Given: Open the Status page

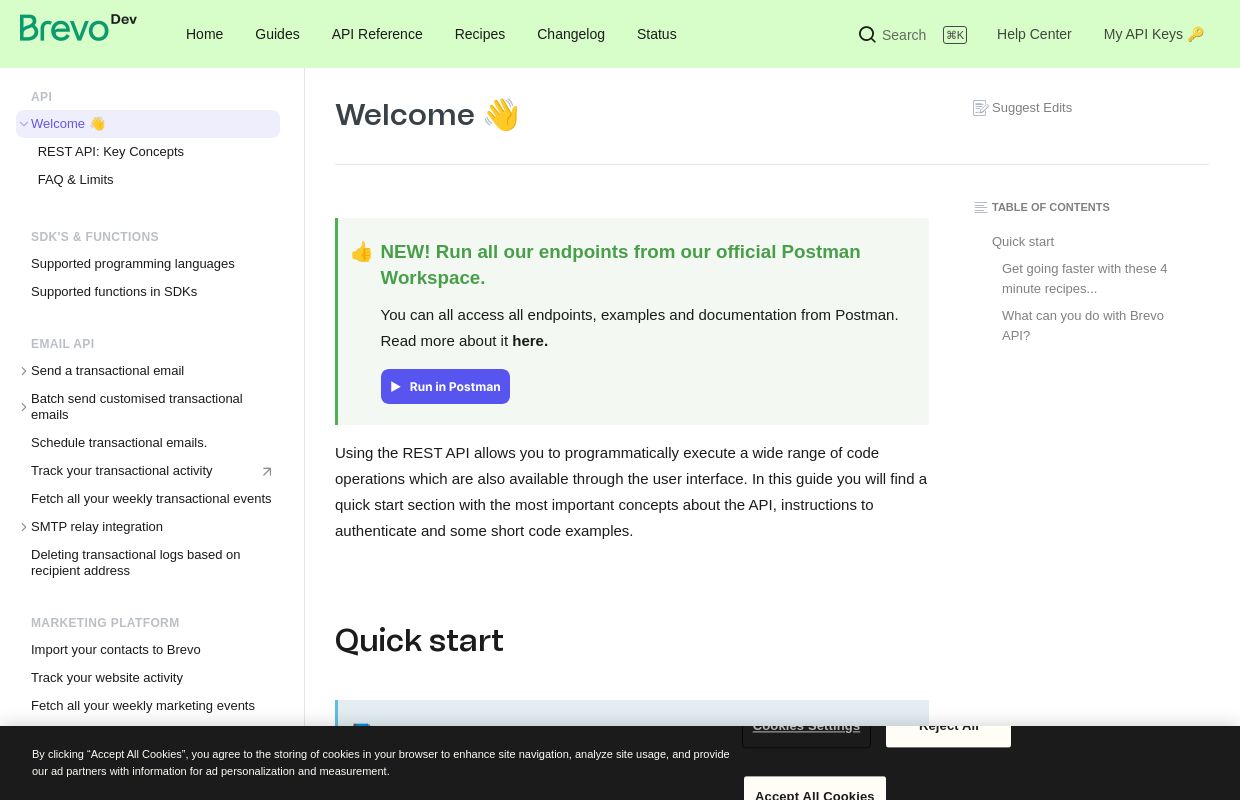Looking at the screenshot, I should pyautogui.click(x=657, y=34).
